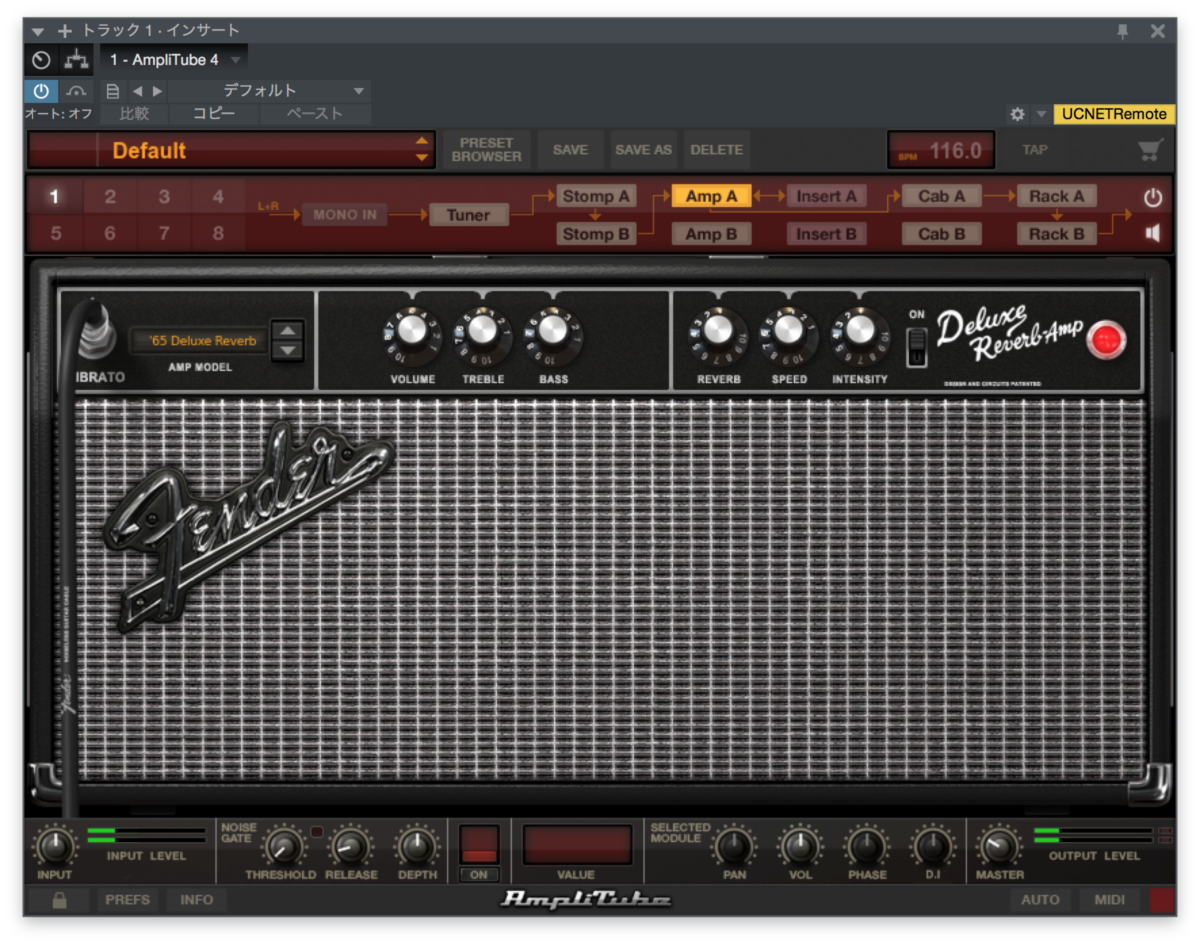Click the TAP tempo button

pyautogui.click(x=1035, y=150)
